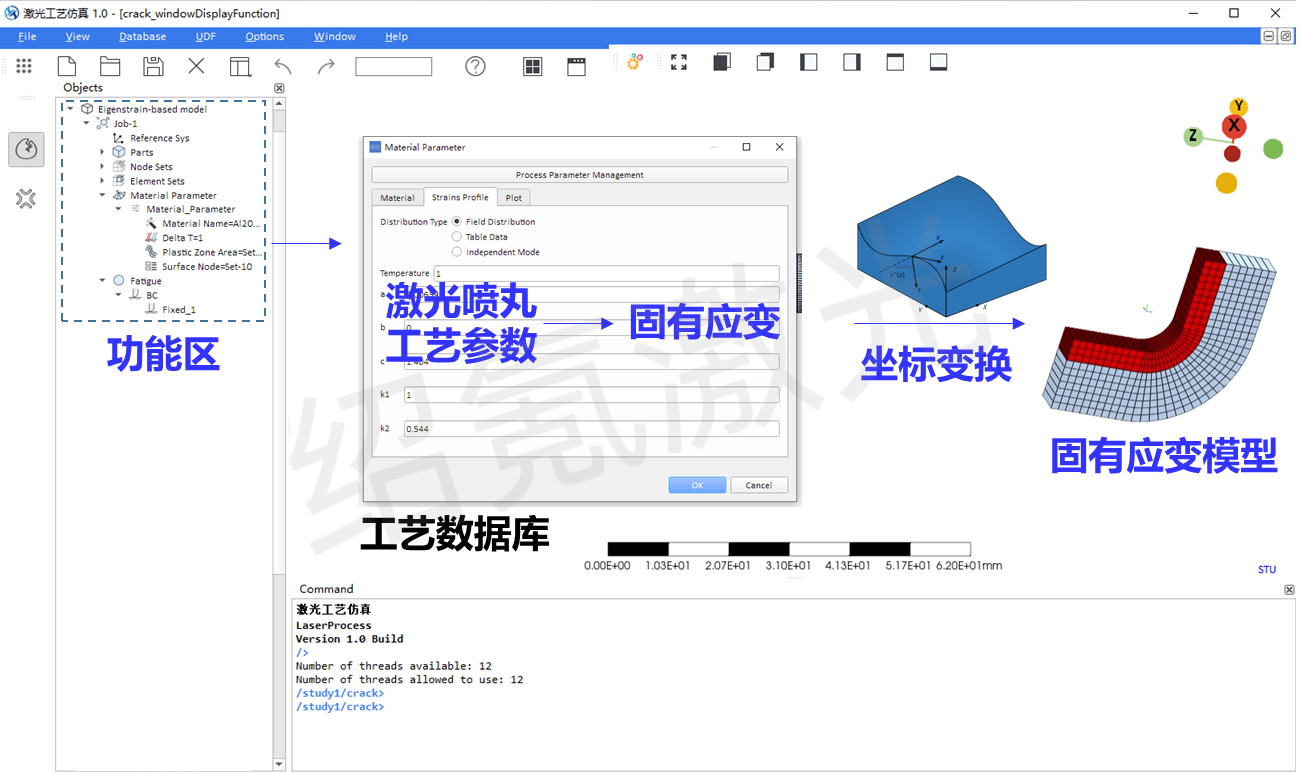Expand the Parts tree node
Screen dimensions: 1302x773
(104, 152)
